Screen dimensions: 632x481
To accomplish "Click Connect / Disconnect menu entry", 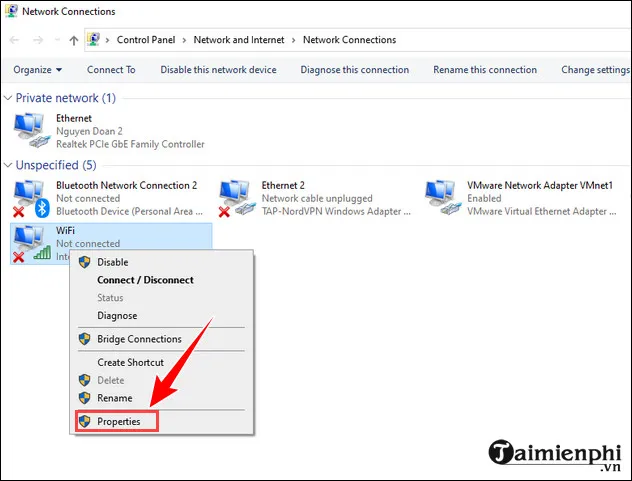I will click(x=145, y=280).
